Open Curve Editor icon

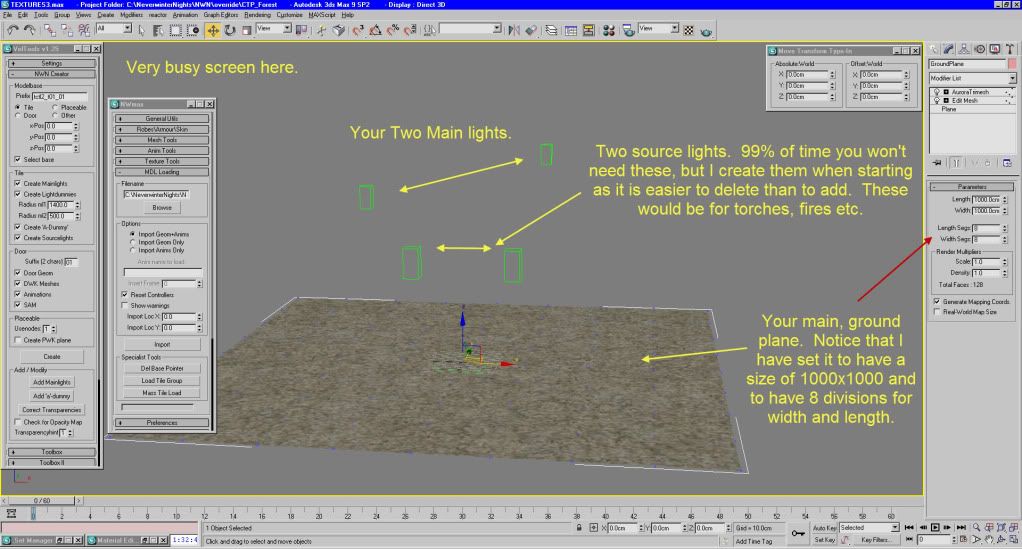tap(571, 30)
